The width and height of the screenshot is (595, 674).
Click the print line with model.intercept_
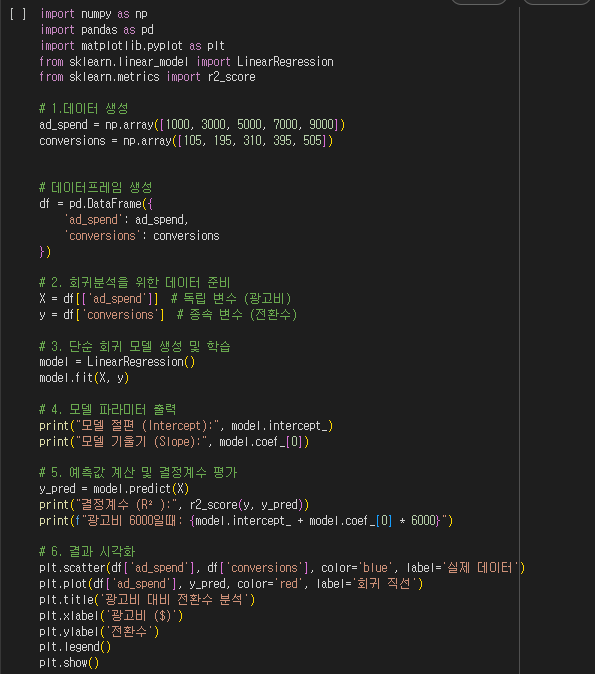point(186,426)
